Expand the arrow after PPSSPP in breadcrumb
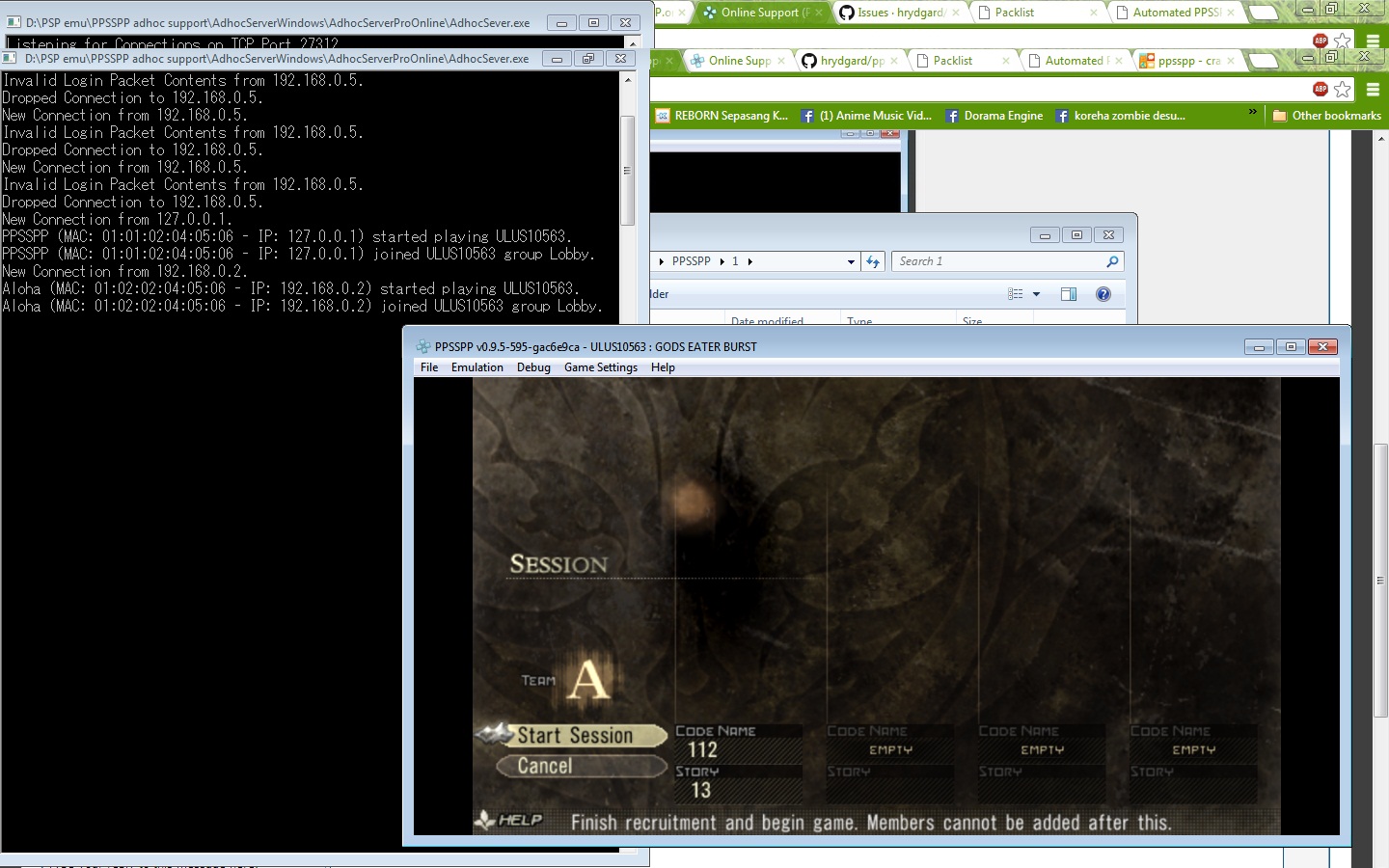This screenshot has width=1389, height=868. coord(722,261)
